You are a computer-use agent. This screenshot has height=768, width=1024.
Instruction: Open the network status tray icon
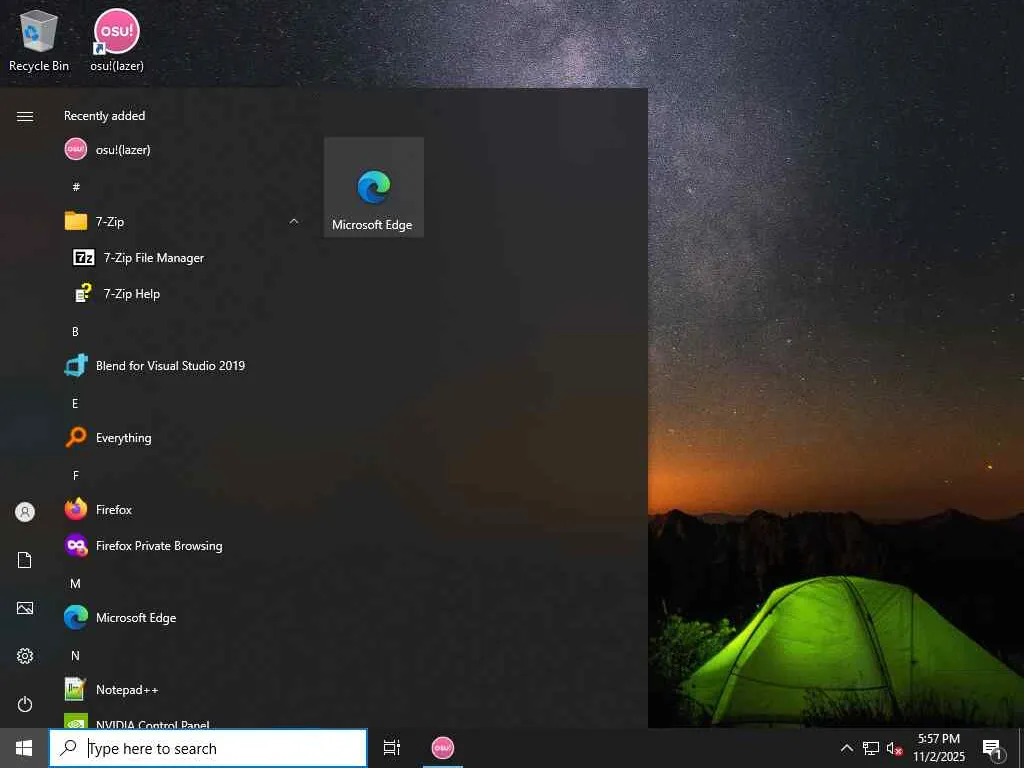(x=871, y=748)
